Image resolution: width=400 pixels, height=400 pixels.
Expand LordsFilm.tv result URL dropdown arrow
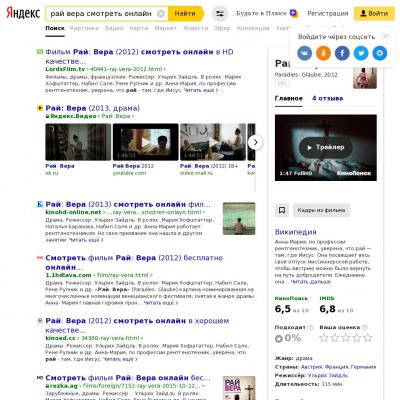click(x=165, y=69)
